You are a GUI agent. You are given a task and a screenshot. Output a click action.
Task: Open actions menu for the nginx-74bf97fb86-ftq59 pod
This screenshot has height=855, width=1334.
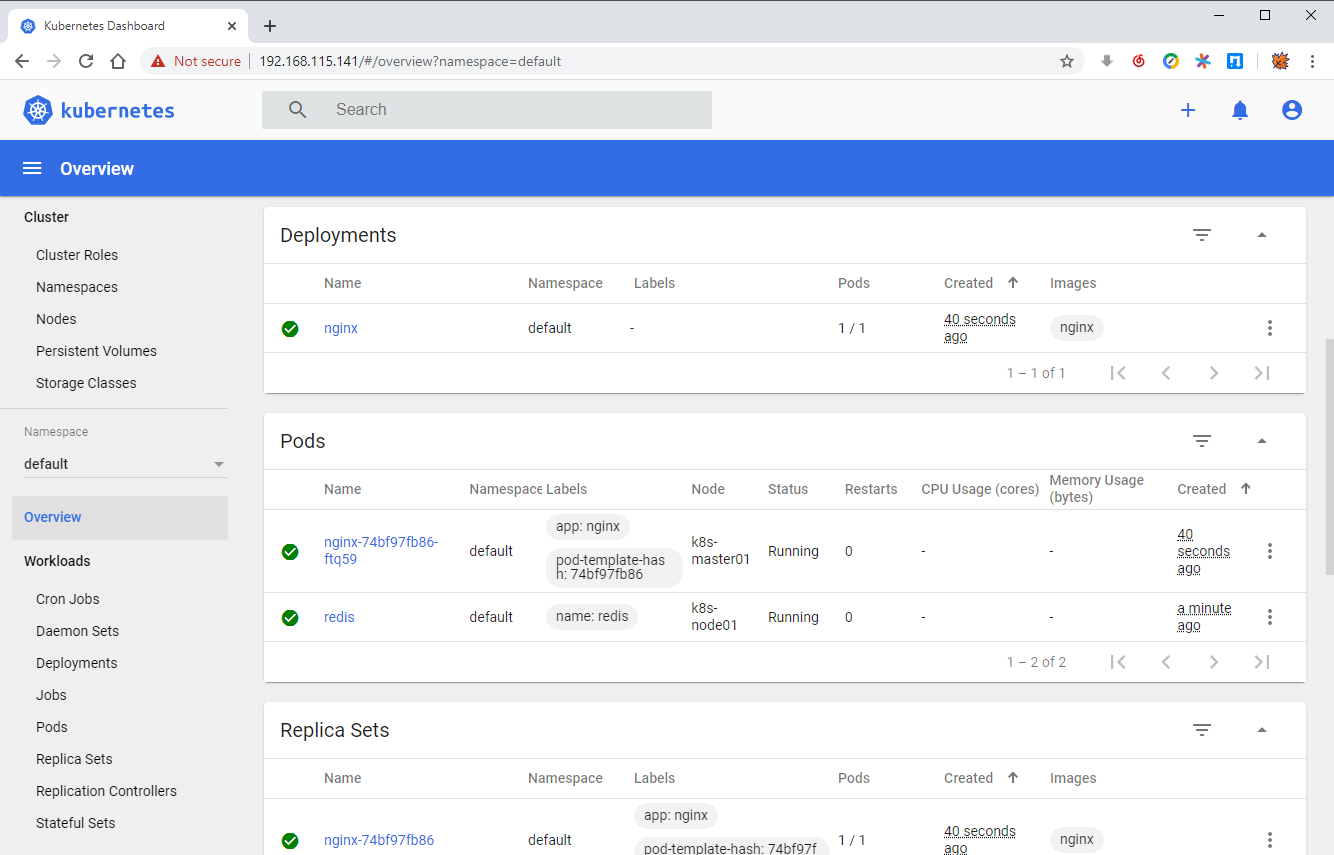[1270, 551]
